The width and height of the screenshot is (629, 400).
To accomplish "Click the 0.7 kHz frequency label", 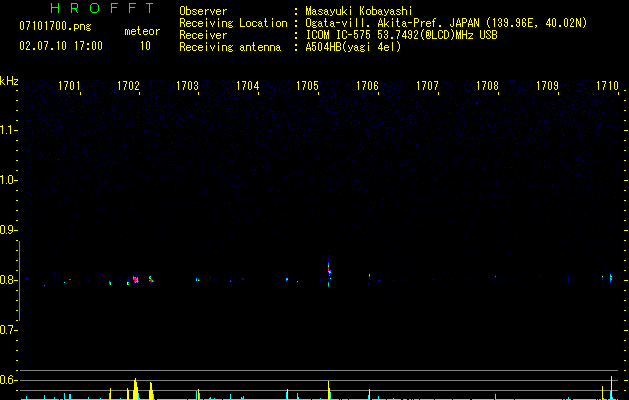I will point(7,330).
